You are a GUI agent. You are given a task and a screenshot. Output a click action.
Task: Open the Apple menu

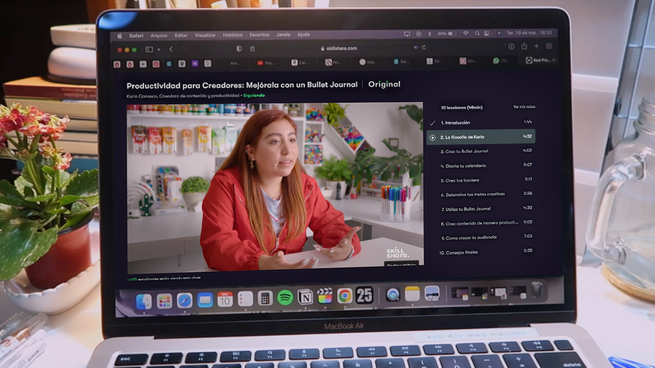click(x=119, y=36)
